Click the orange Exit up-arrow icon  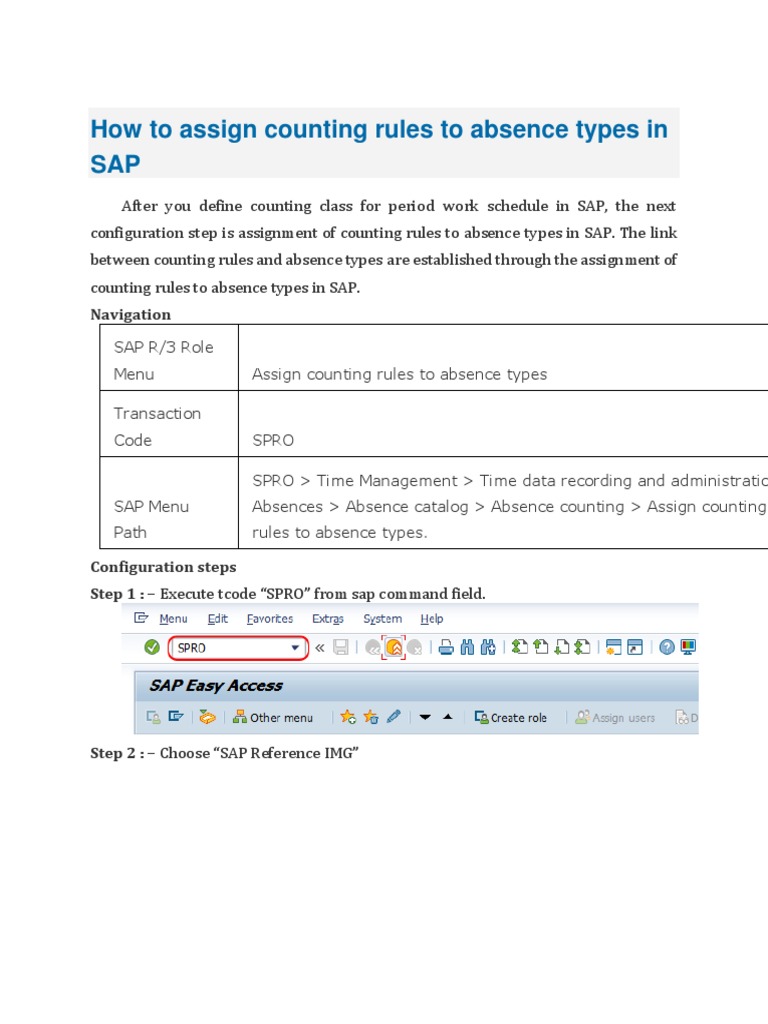pyautogui.click(x=394, y=647)
